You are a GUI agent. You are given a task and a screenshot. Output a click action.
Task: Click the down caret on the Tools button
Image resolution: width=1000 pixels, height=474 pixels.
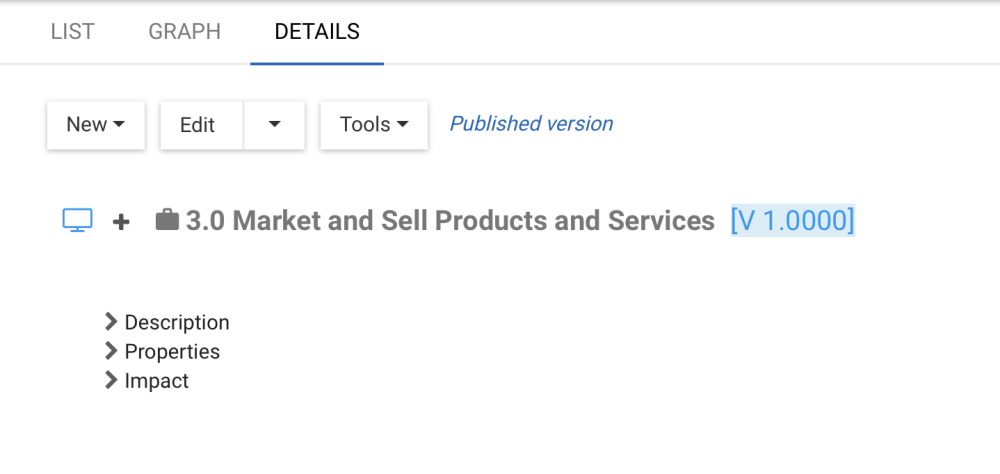tap(403, 125)
